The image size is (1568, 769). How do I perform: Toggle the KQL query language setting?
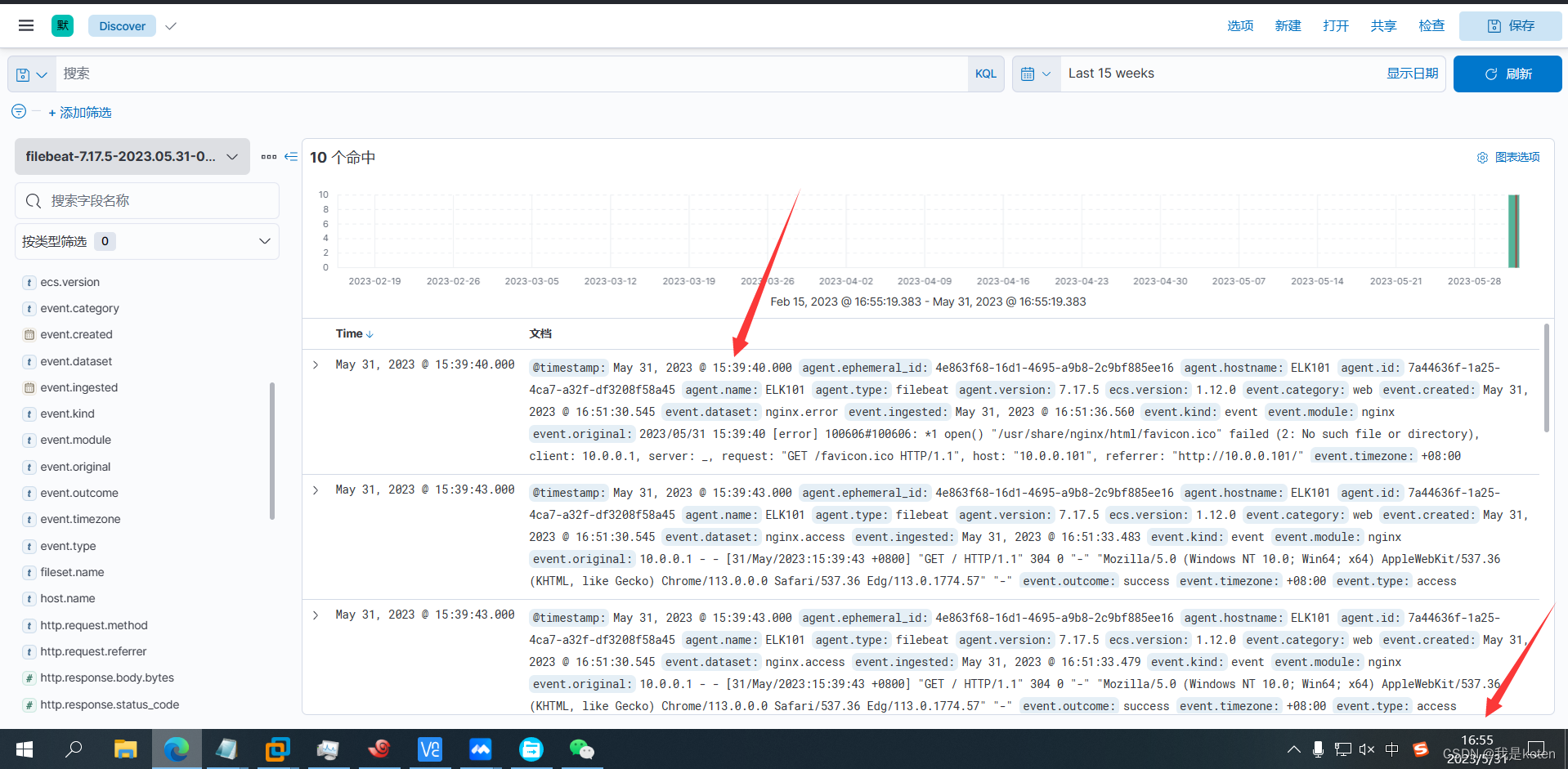(985, 74)
